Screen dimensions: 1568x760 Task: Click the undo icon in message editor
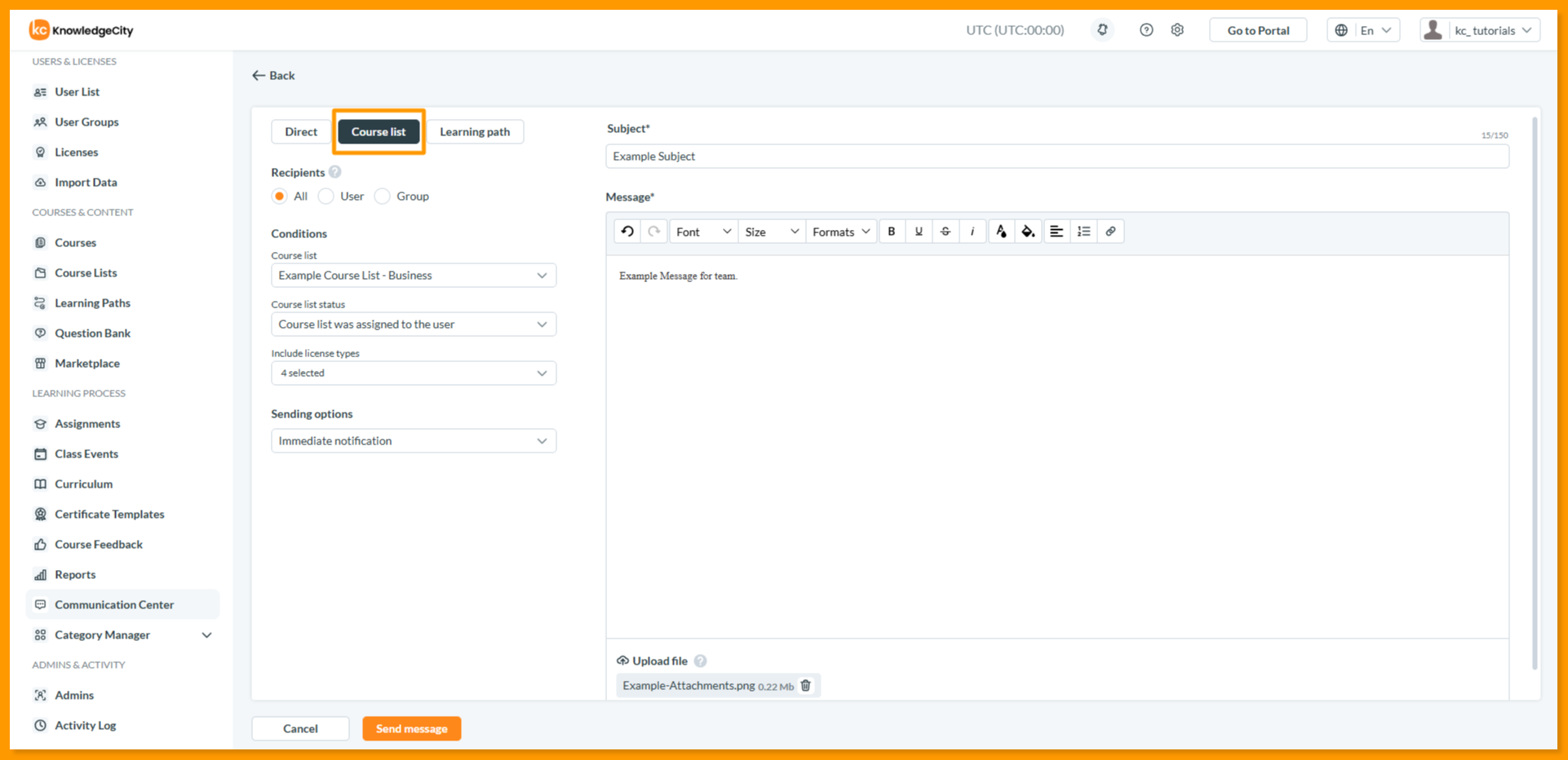pos(627,232)
